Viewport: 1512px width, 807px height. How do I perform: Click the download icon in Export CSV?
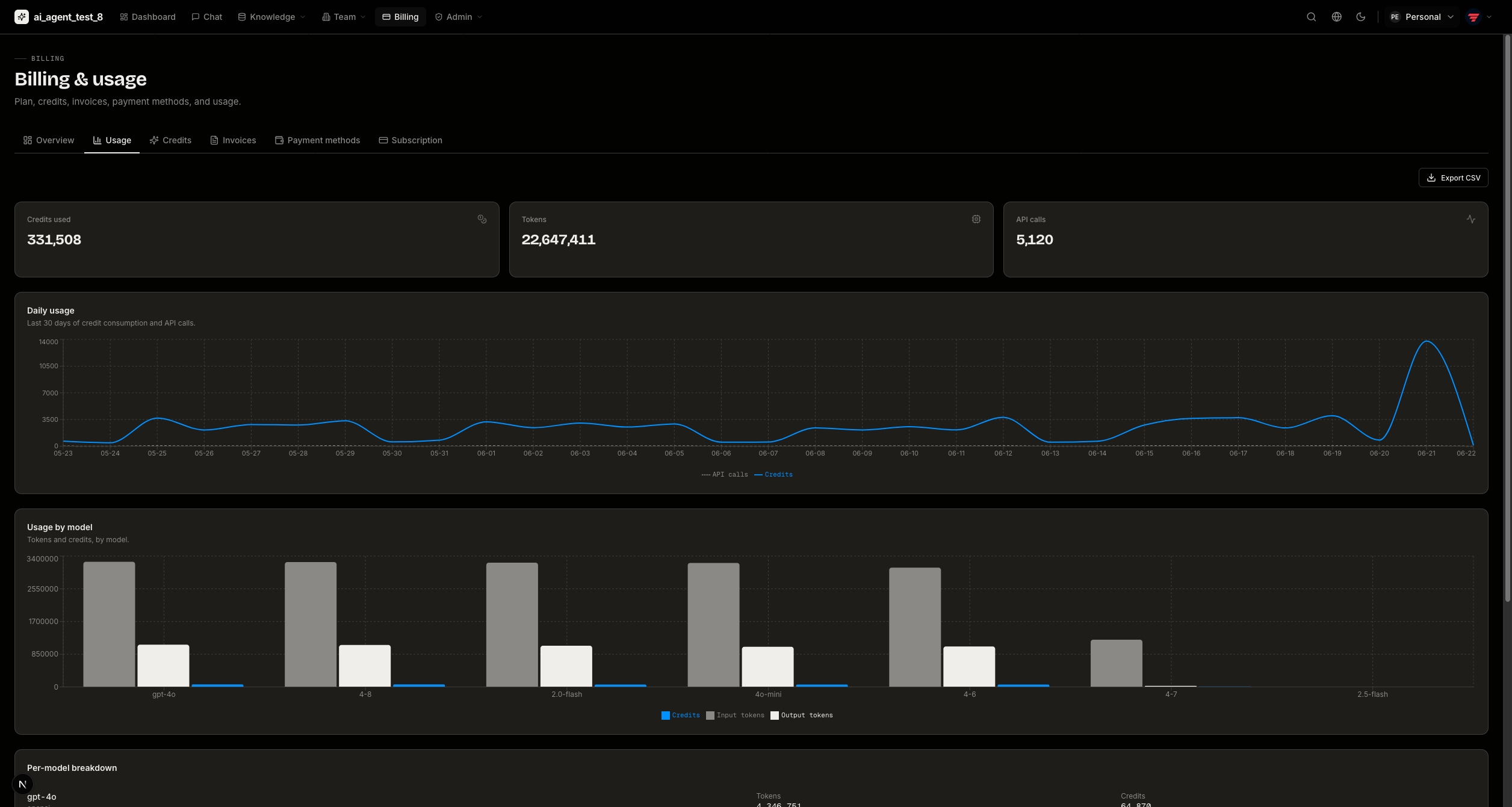pos(1431,178)
